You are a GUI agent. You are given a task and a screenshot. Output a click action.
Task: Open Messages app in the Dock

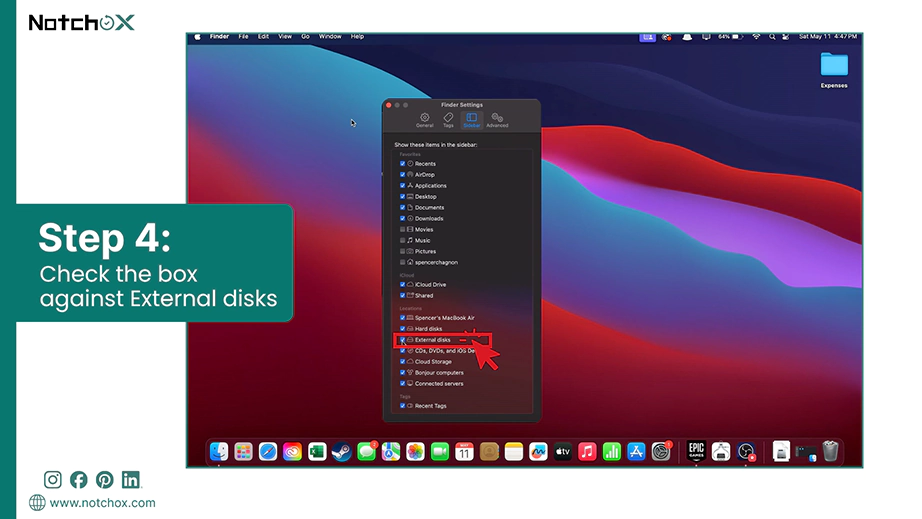pyautogui.click(x=366, y=451)
